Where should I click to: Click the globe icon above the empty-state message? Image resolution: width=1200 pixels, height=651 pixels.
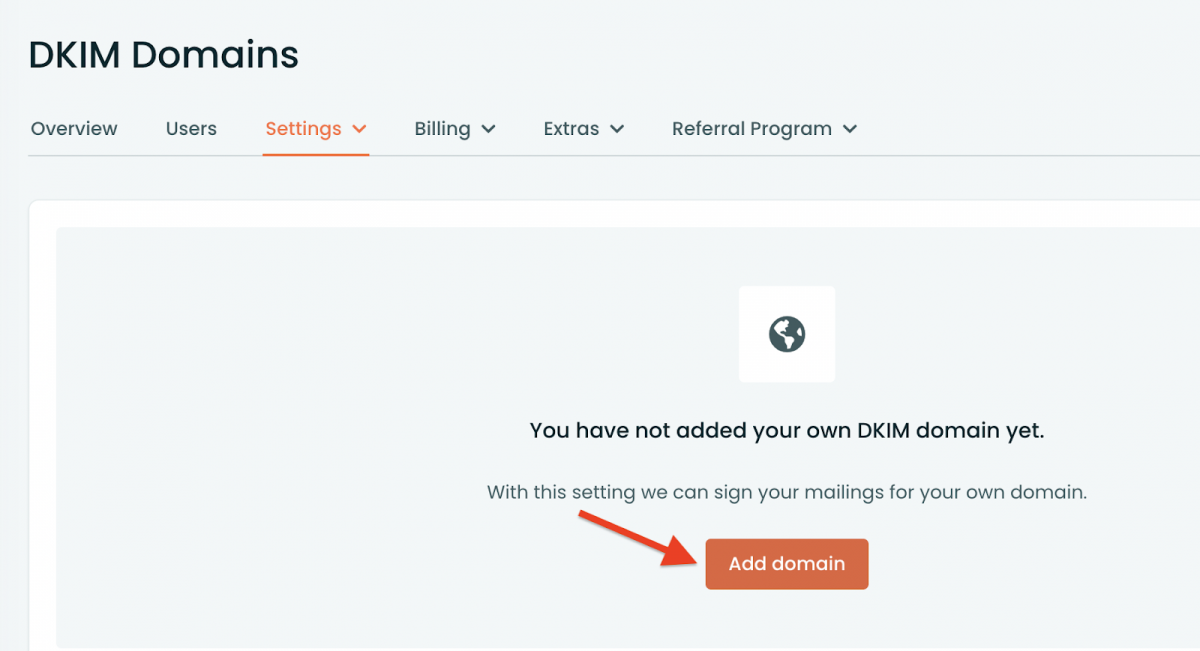pyautogui.click(x=787, y=333)
